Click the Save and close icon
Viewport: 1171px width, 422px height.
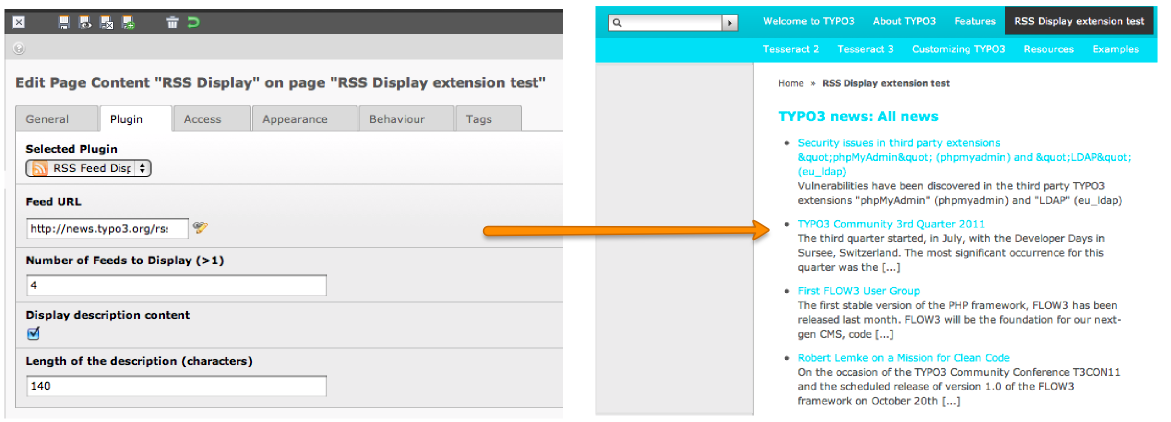coord(107,22)
